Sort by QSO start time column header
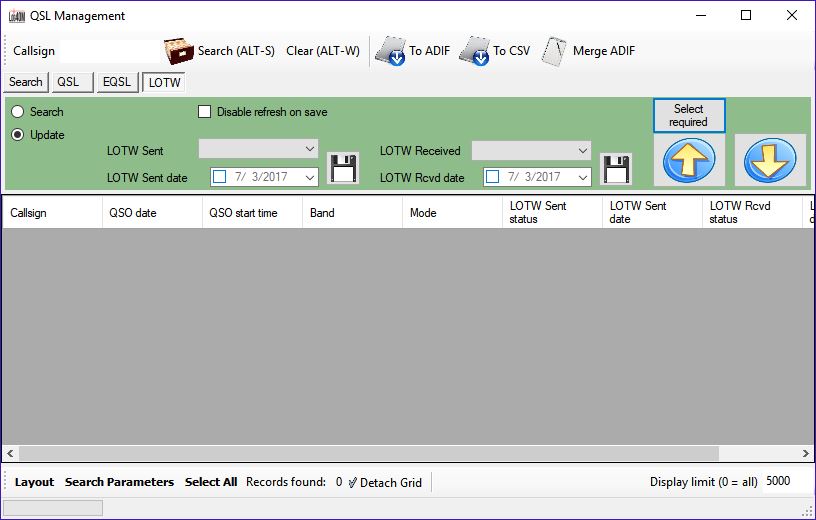 pos(252,213)
